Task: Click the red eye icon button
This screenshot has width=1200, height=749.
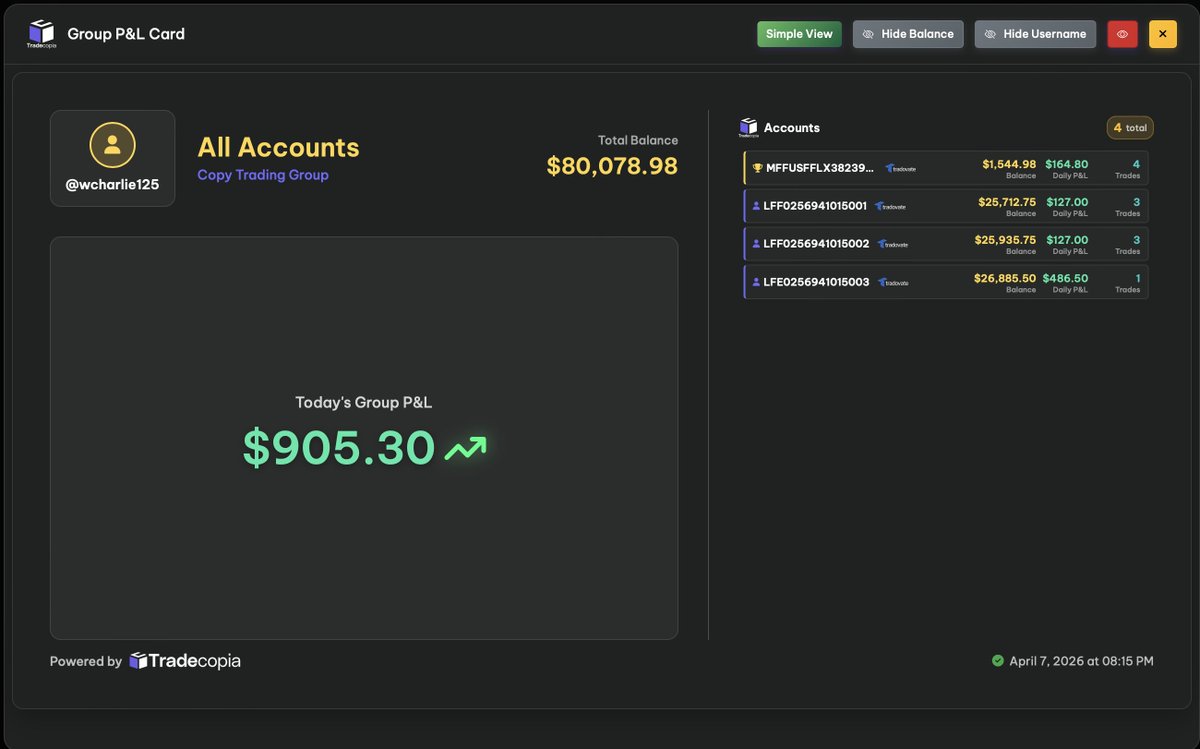Action: point(1122,34)
